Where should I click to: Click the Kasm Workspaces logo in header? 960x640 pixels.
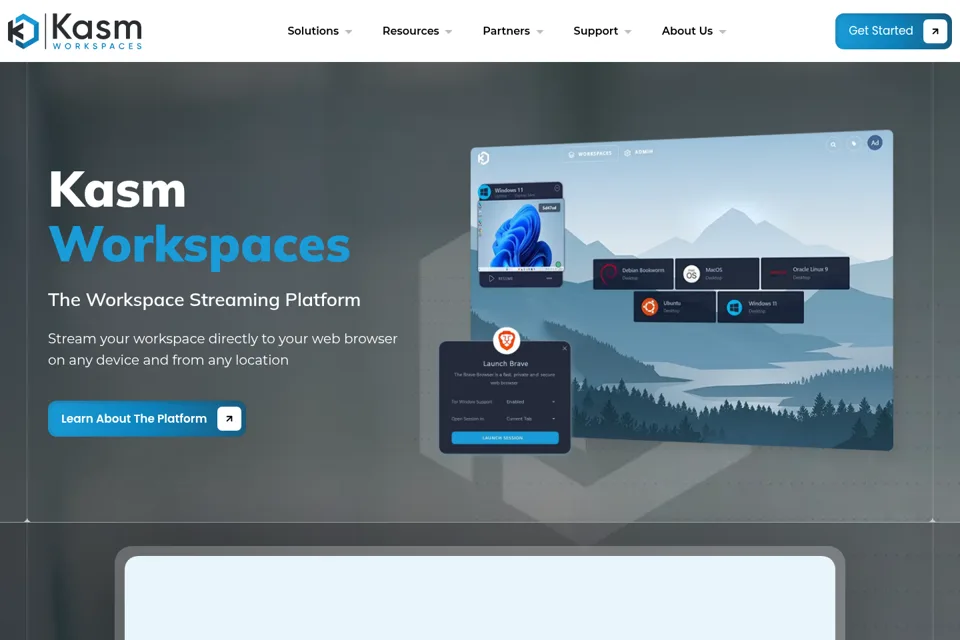pos(75,31)
